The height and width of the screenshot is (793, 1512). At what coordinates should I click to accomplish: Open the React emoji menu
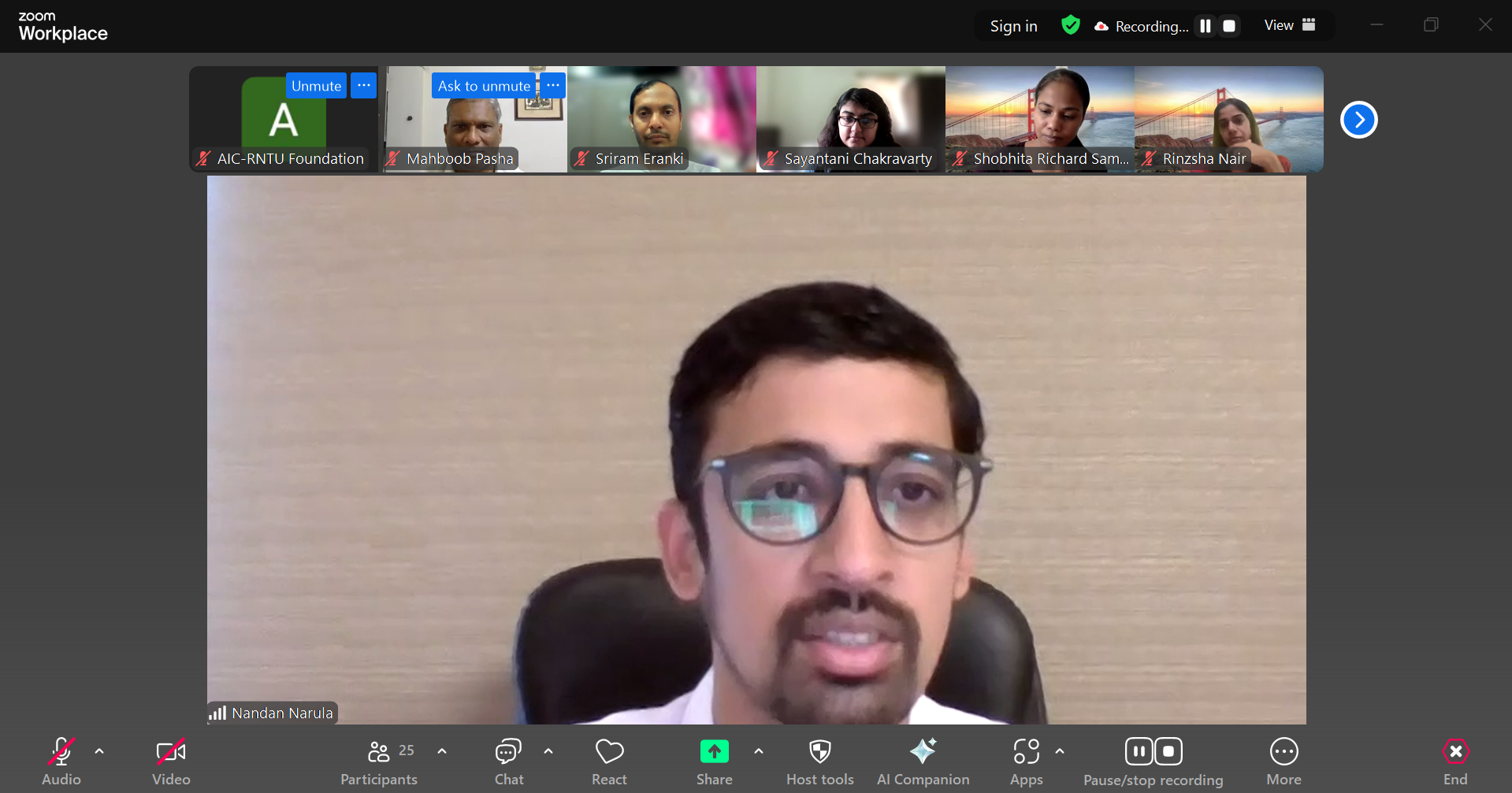(609, 761)
